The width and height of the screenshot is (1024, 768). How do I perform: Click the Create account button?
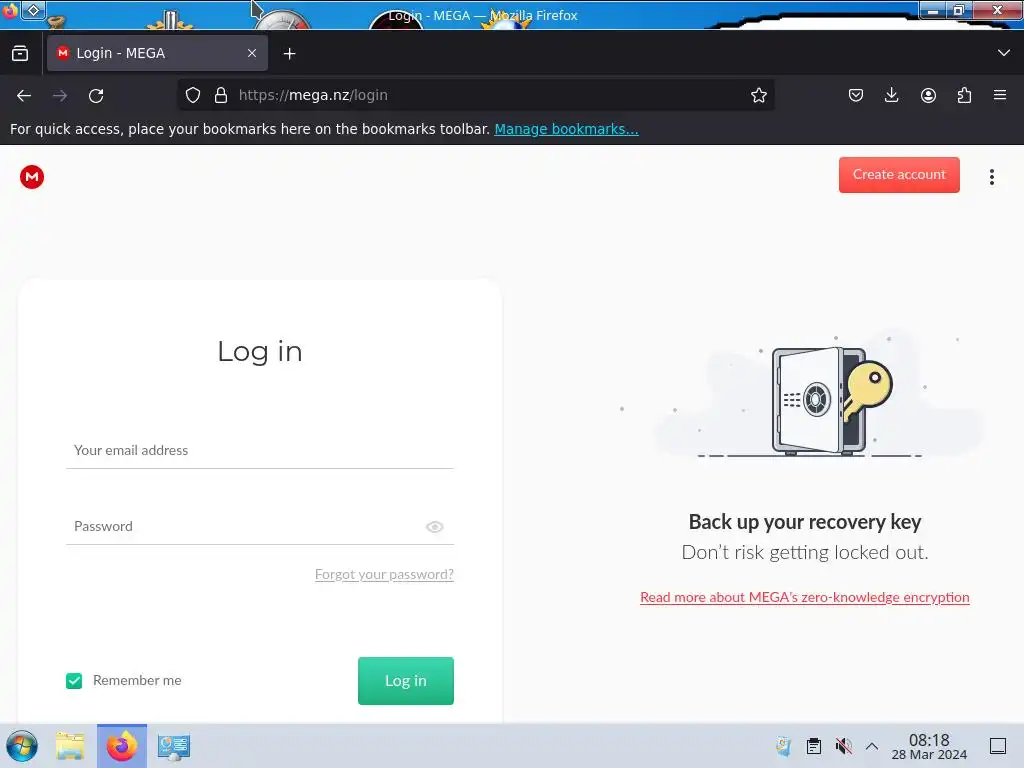point(899,174)
